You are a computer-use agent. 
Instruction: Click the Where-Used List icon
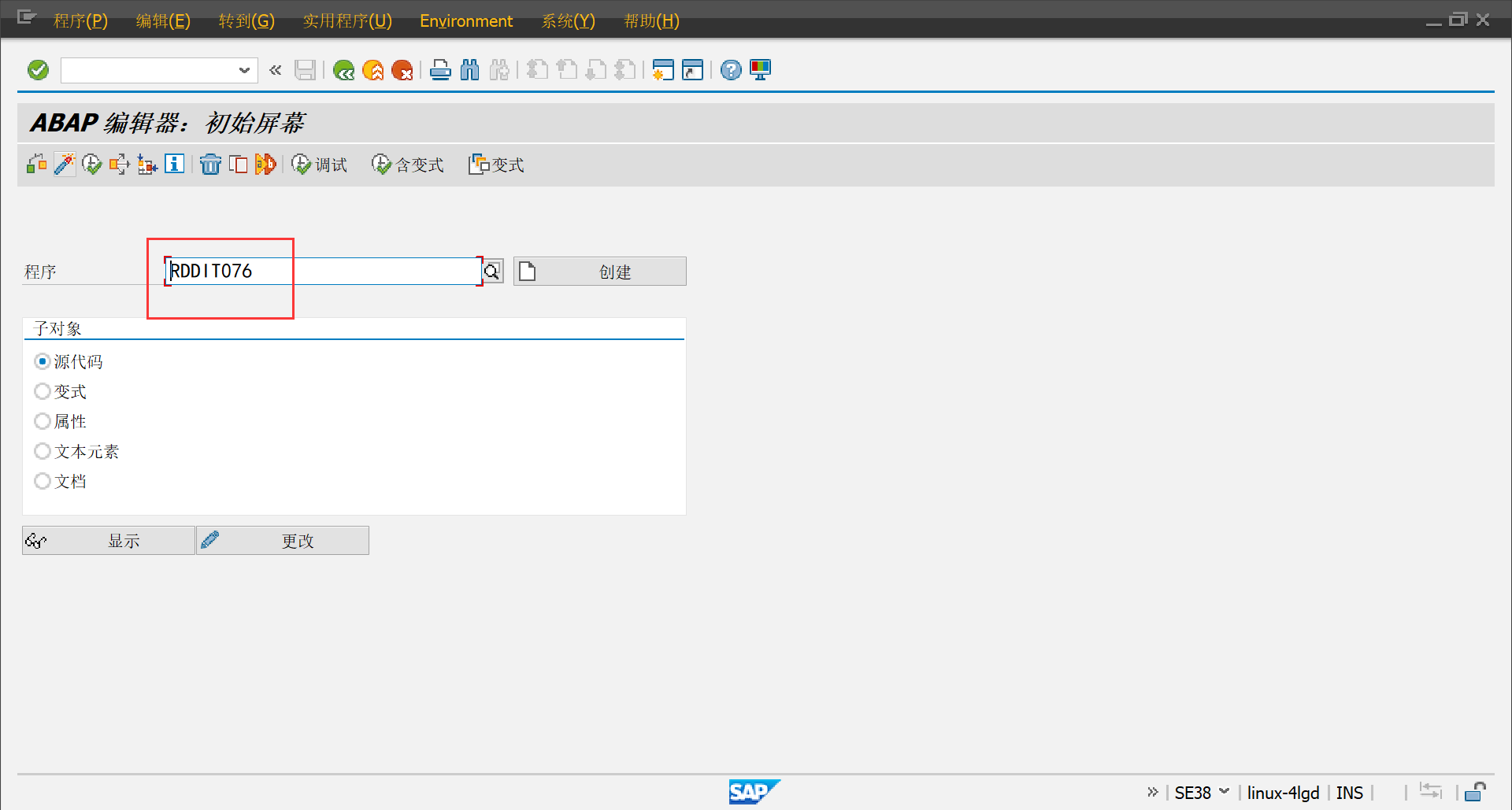pyautogui.click(x=119, y=164)
